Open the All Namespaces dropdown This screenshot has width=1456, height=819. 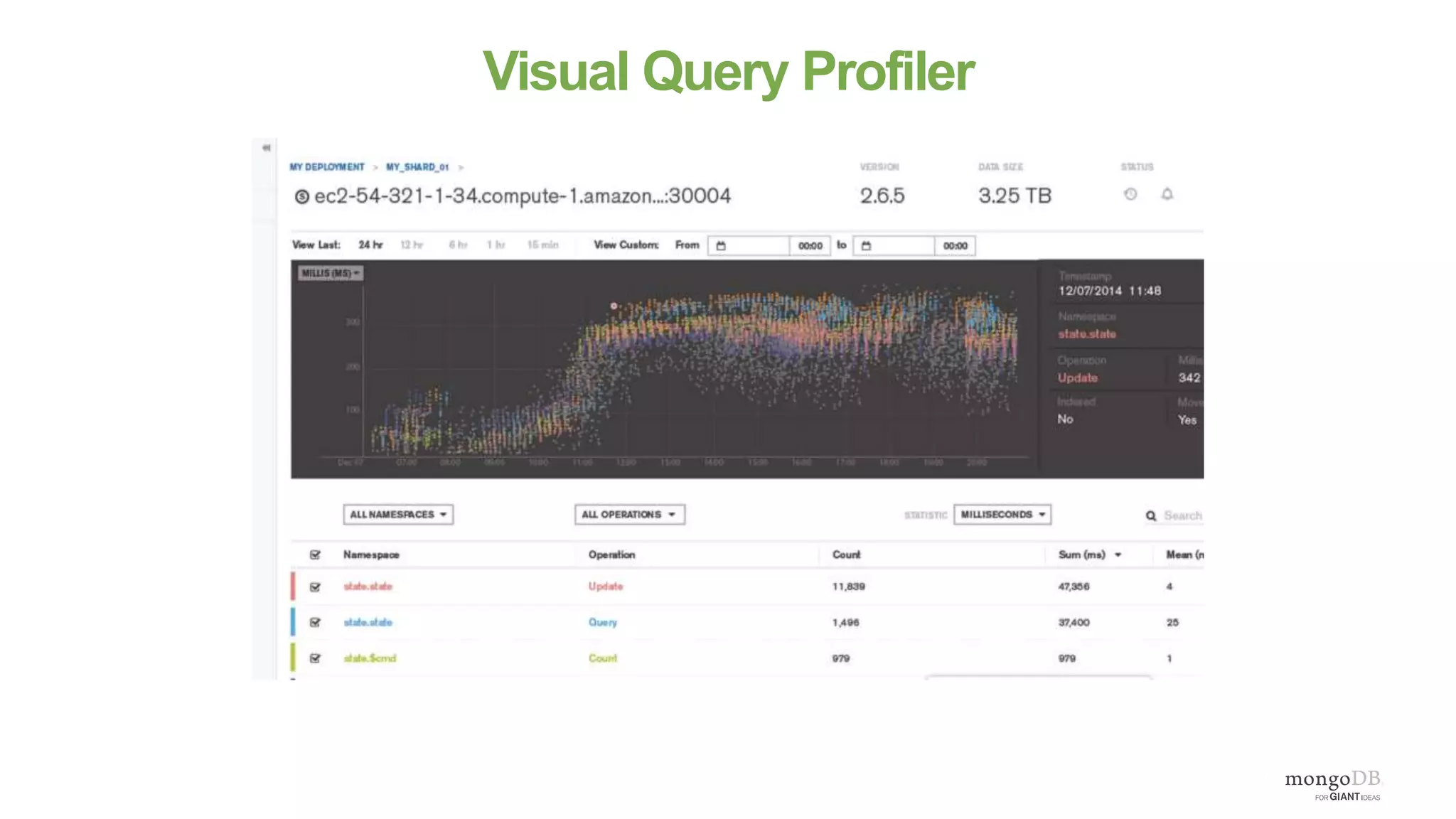point(398,514)
